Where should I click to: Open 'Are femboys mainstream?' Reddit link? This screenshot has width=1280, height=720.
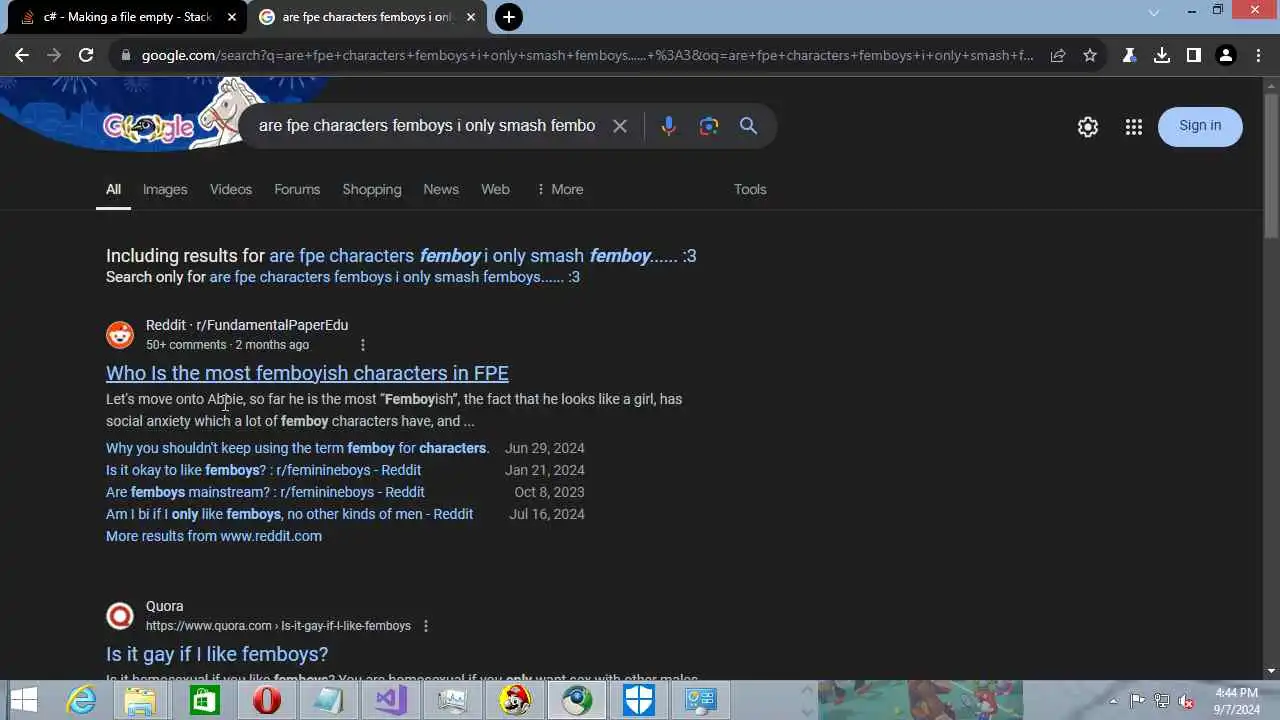tap(265, 492)
